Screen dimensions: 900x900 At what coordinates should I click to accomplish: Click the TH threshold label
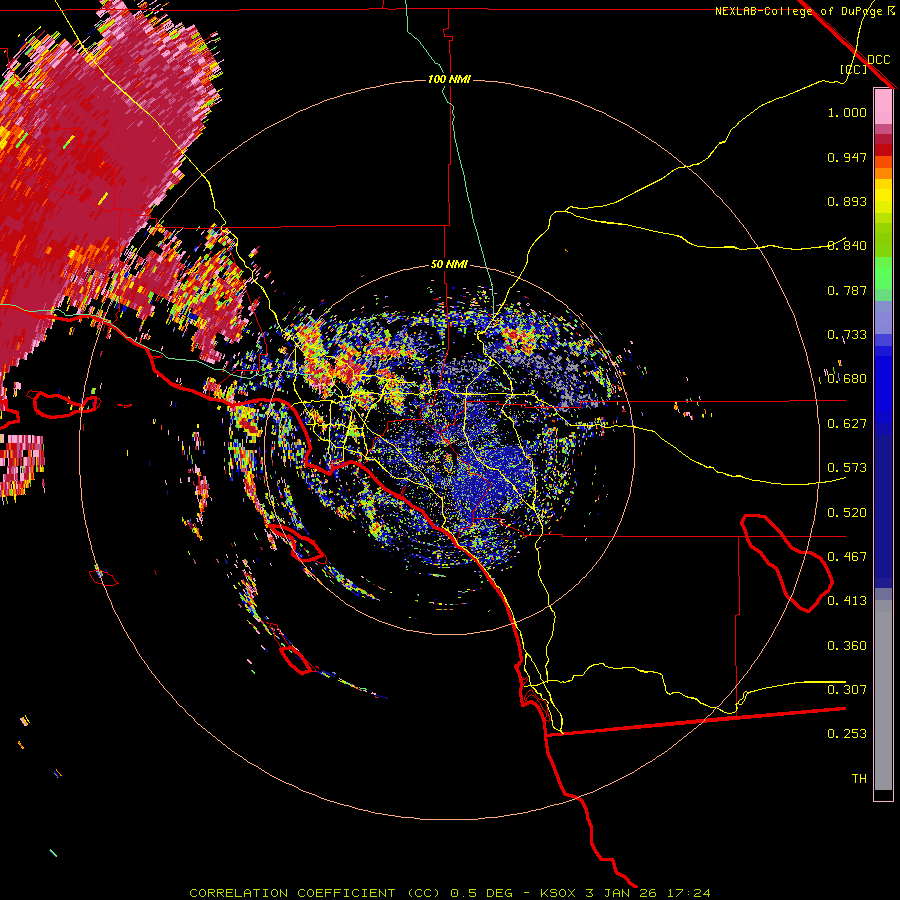point(859,779)
